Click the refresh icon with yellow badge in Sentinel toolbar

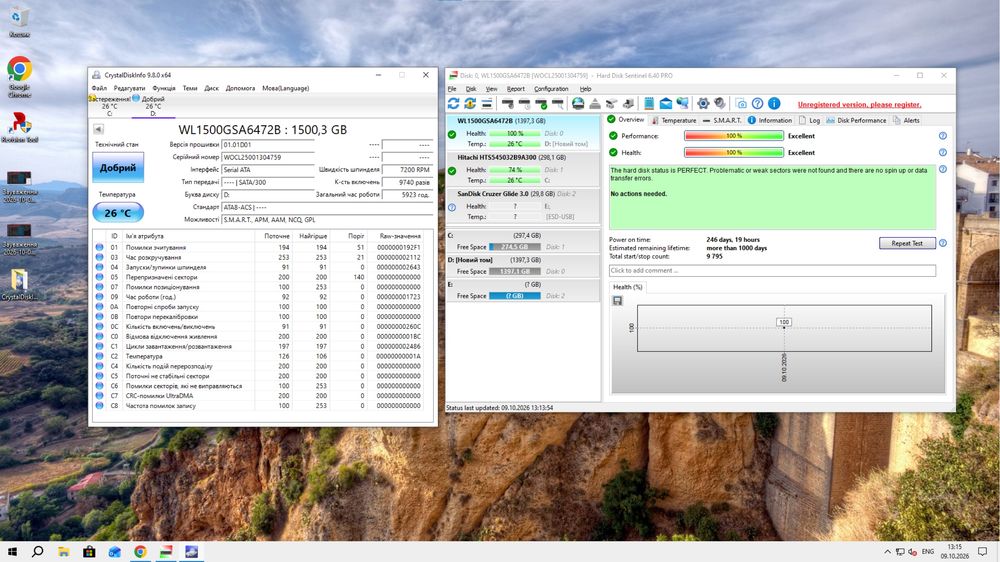pos(470,103)
